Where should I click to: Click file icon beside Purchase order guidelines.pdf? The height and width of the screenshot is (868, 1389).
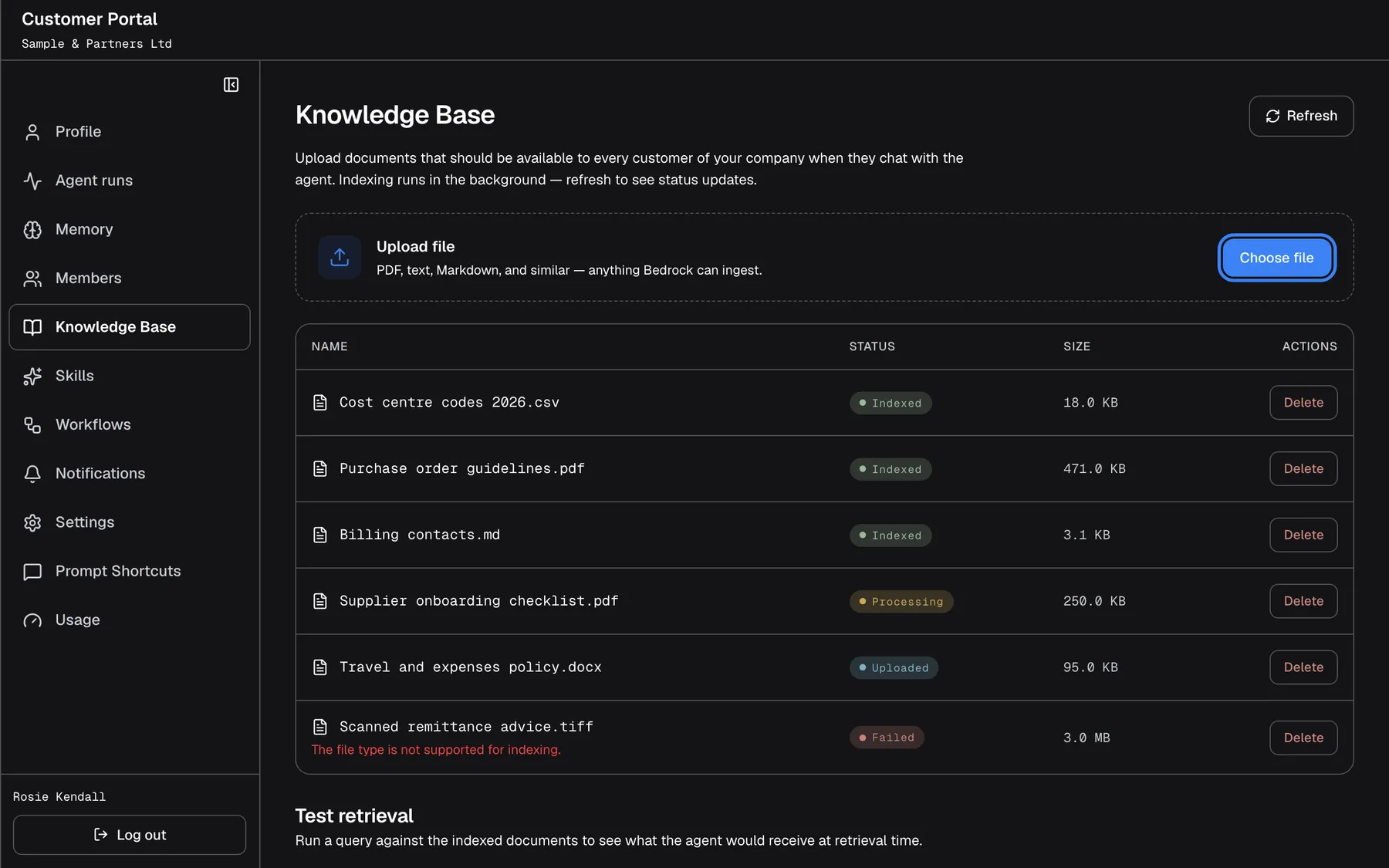pyautogui.click(x=320, y=469)
